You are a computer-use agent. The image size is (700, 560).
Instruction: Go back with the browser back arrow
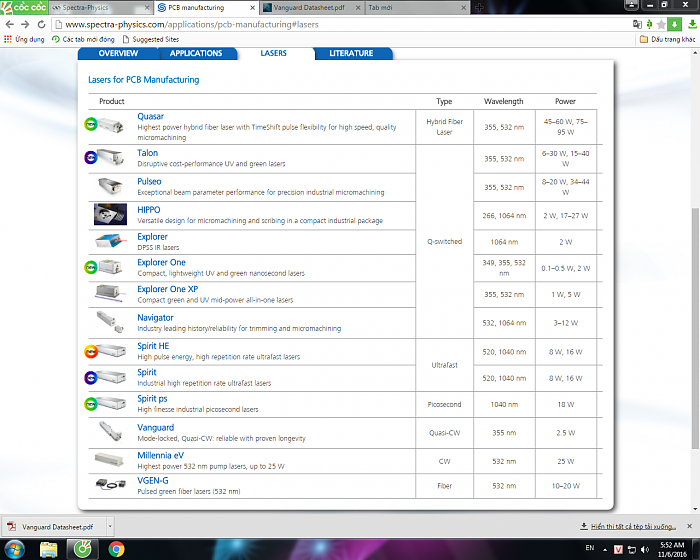click(x=10, y=25)
